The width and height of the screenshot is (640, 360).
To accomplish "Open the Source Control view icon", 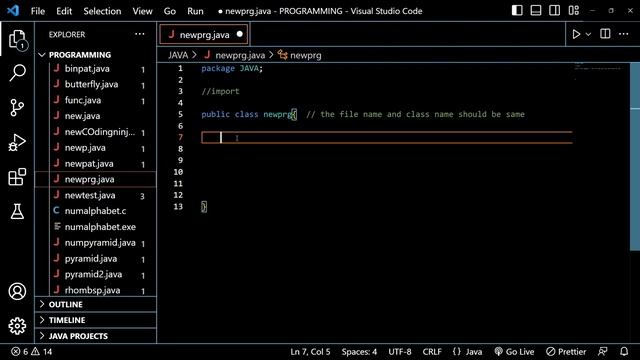I will point(17,108).
